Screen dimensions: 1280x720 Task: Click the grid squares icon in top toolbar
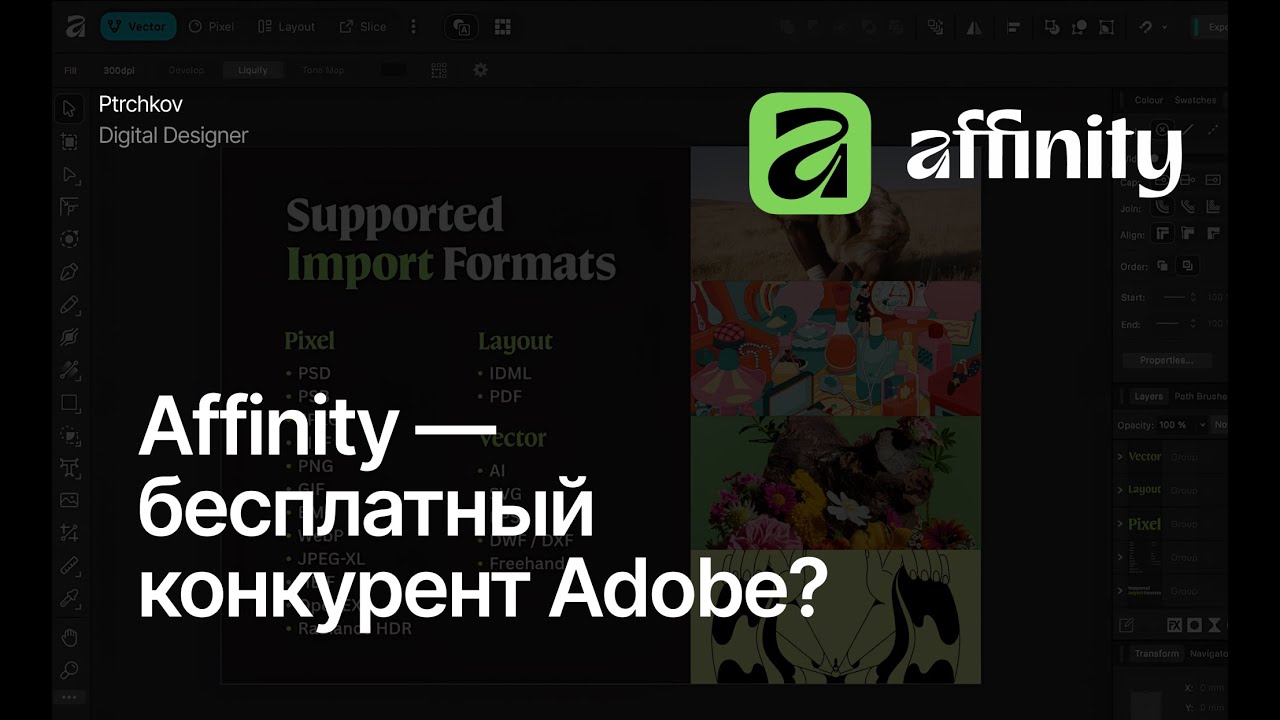[502, 27]
